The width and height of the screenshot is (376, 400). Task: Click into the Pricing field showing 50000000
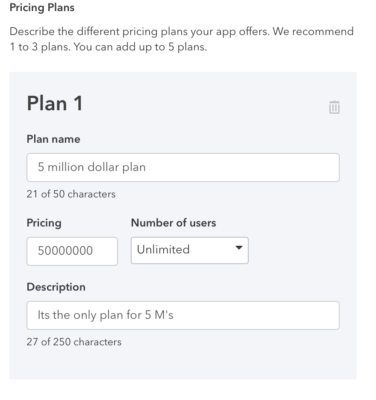pyautogui.click(x=72, y=251)
